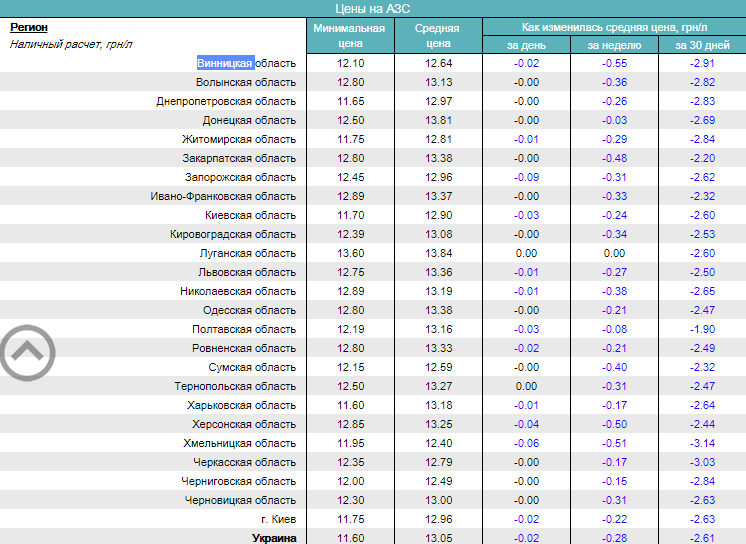Select the Киевская область row

[250, 216]
